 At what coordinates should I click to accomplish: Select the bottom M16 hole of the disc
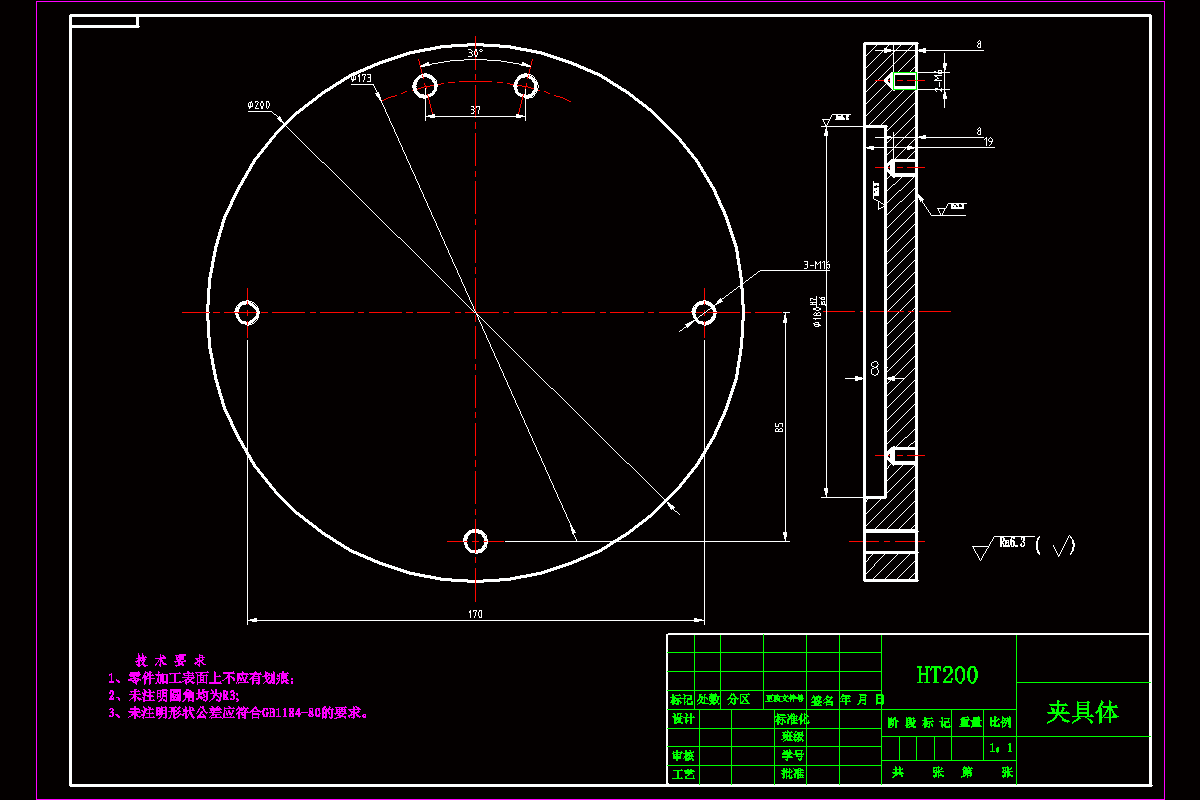pyautogui.click(x=476, y=541)
